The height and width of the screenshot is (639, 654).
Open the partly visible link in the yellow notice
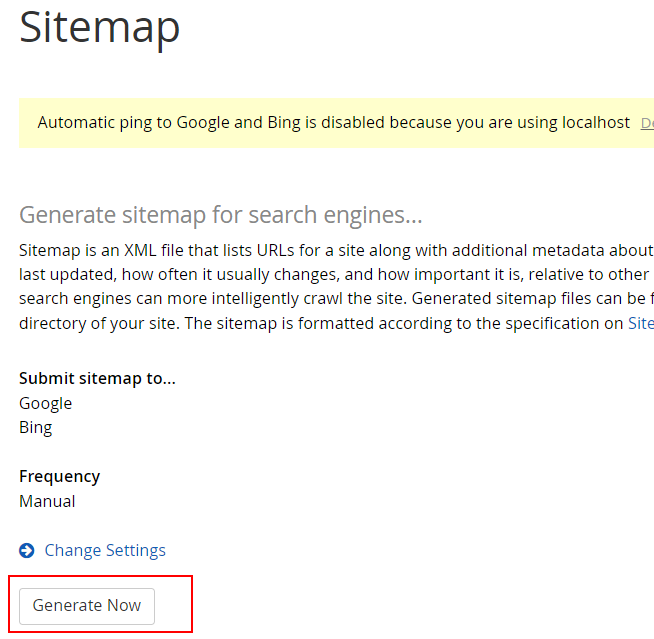pyautogui.click(x=647, y=123)
